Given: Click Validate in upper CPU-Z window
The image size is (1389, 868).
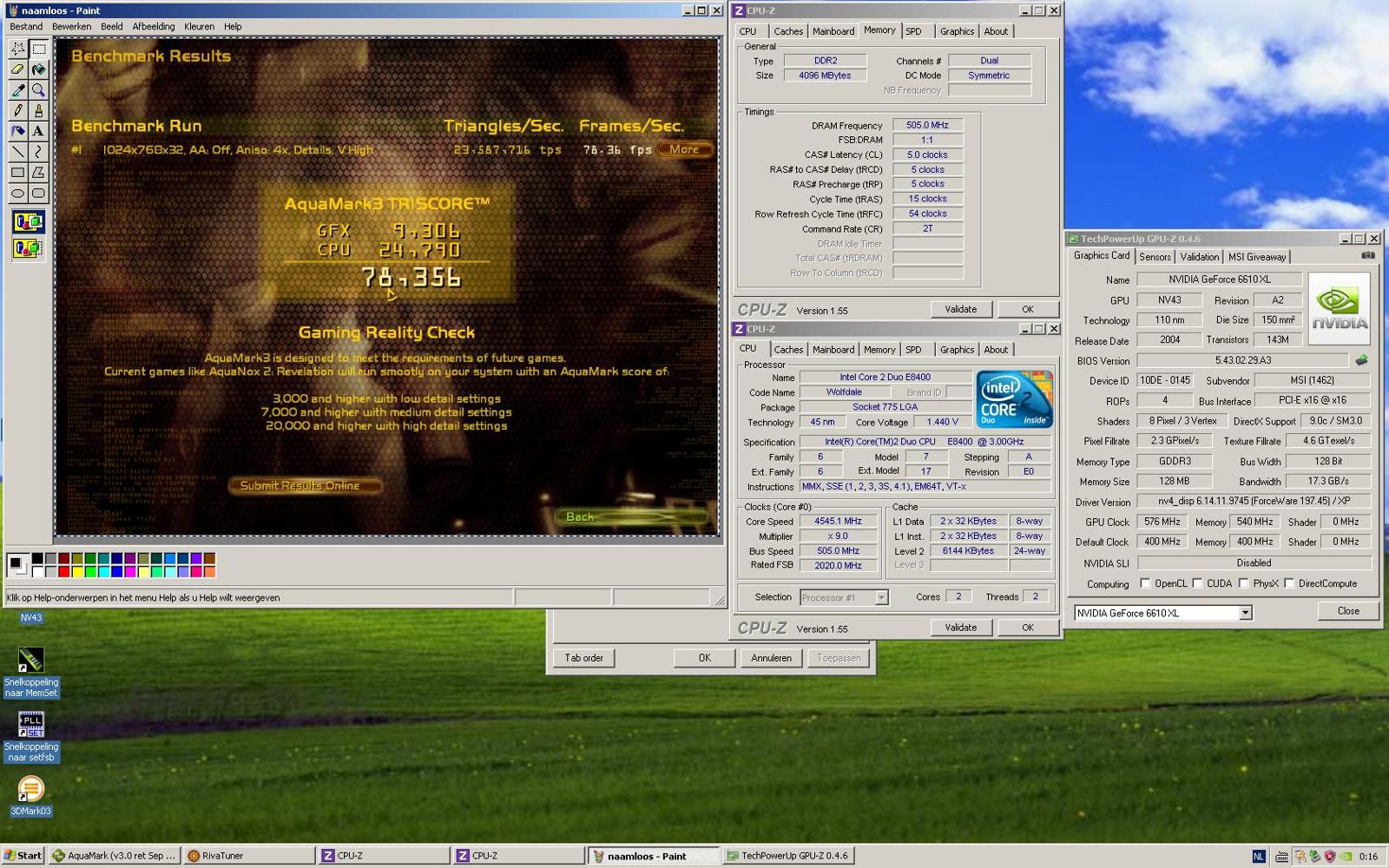Looking at the screenshot, I should point(961,309).
